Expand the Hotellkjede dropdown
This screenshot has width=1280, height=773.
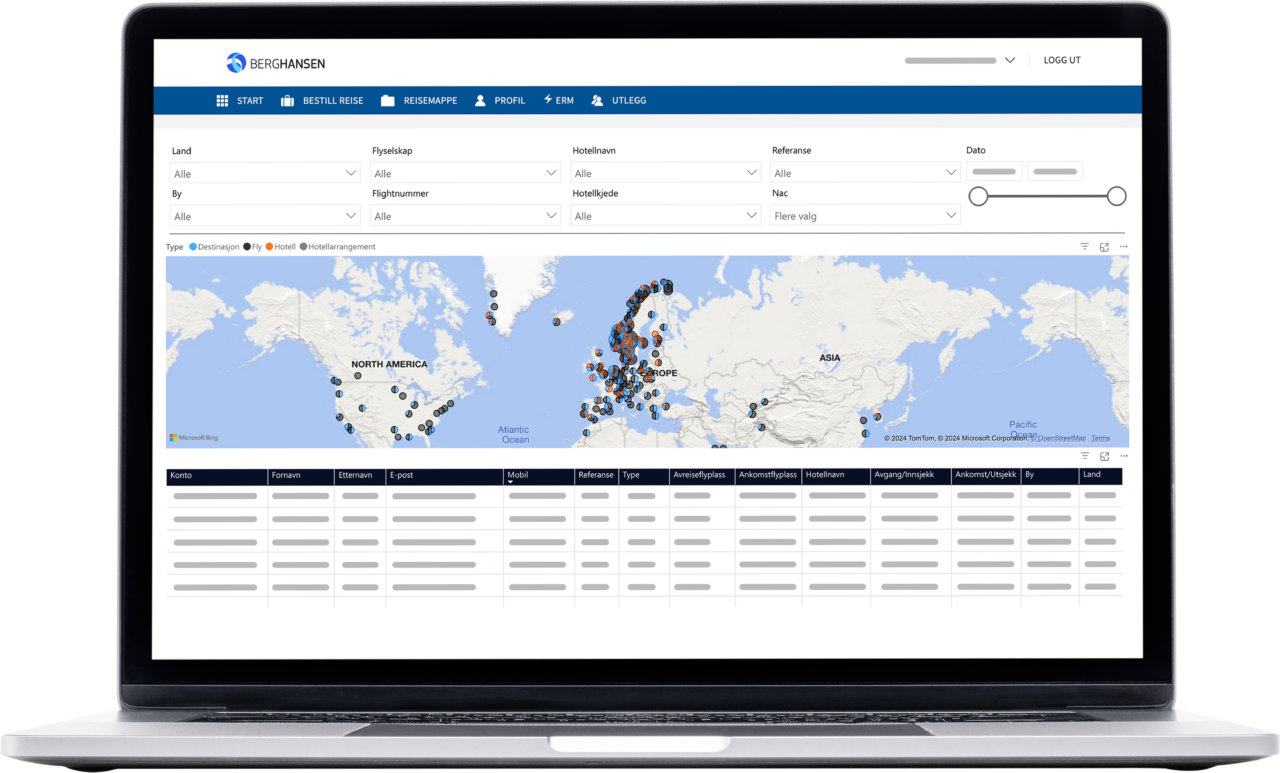point(666,216)
